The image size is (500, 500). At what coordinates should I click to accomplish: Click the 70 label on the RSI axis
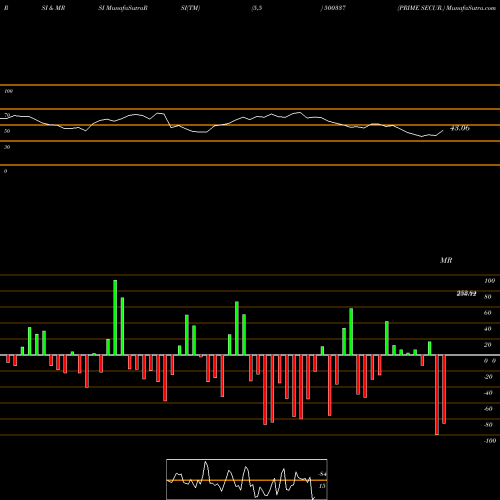[7, 115]
